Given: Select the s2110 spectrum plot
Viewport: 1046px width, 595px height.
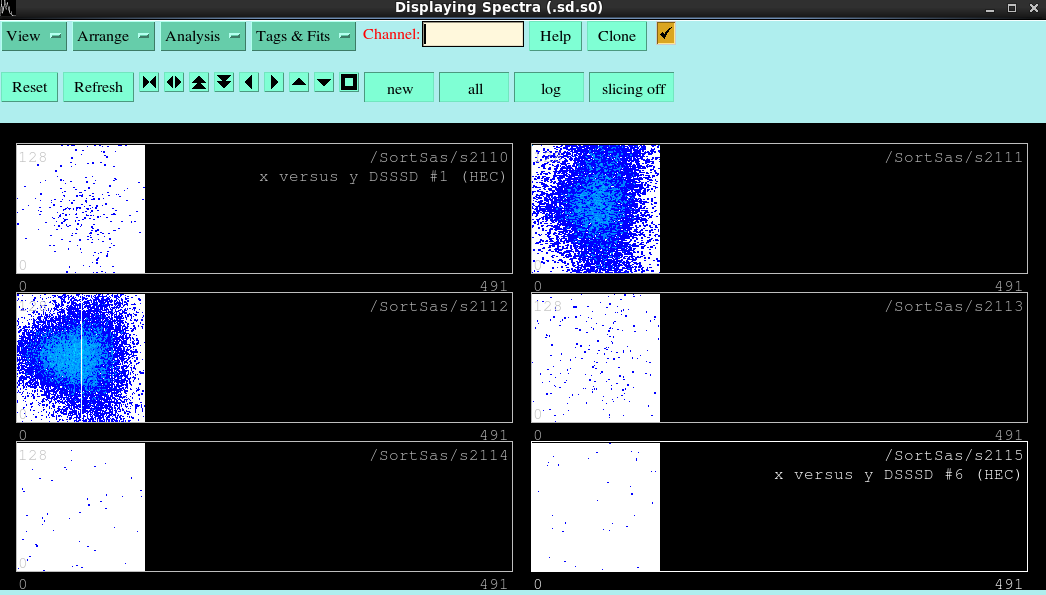Looking at the screenshot, I should click(264, 209).
